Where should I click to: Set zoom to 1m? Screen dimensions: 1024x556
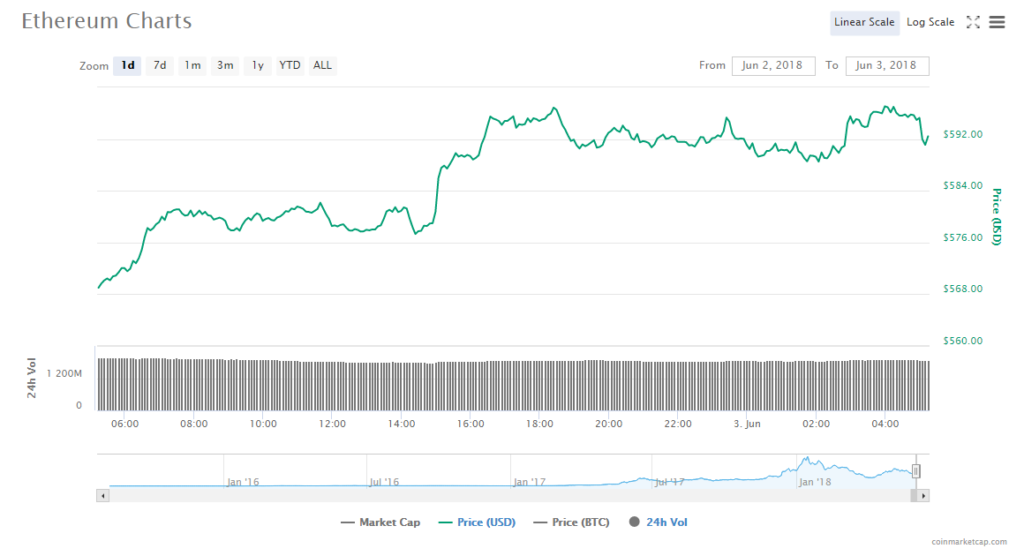point(192,66)
